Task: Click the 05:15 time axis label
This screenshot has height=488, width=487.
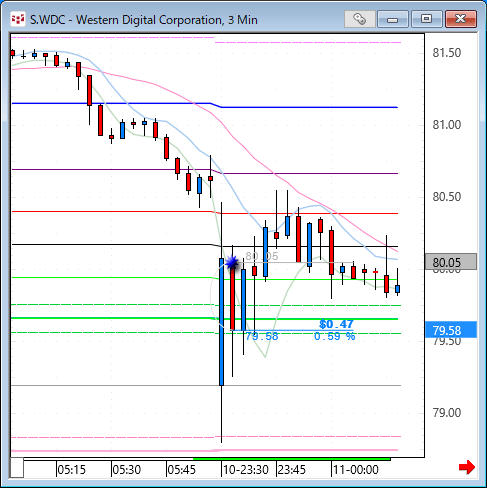Action: 71,470
